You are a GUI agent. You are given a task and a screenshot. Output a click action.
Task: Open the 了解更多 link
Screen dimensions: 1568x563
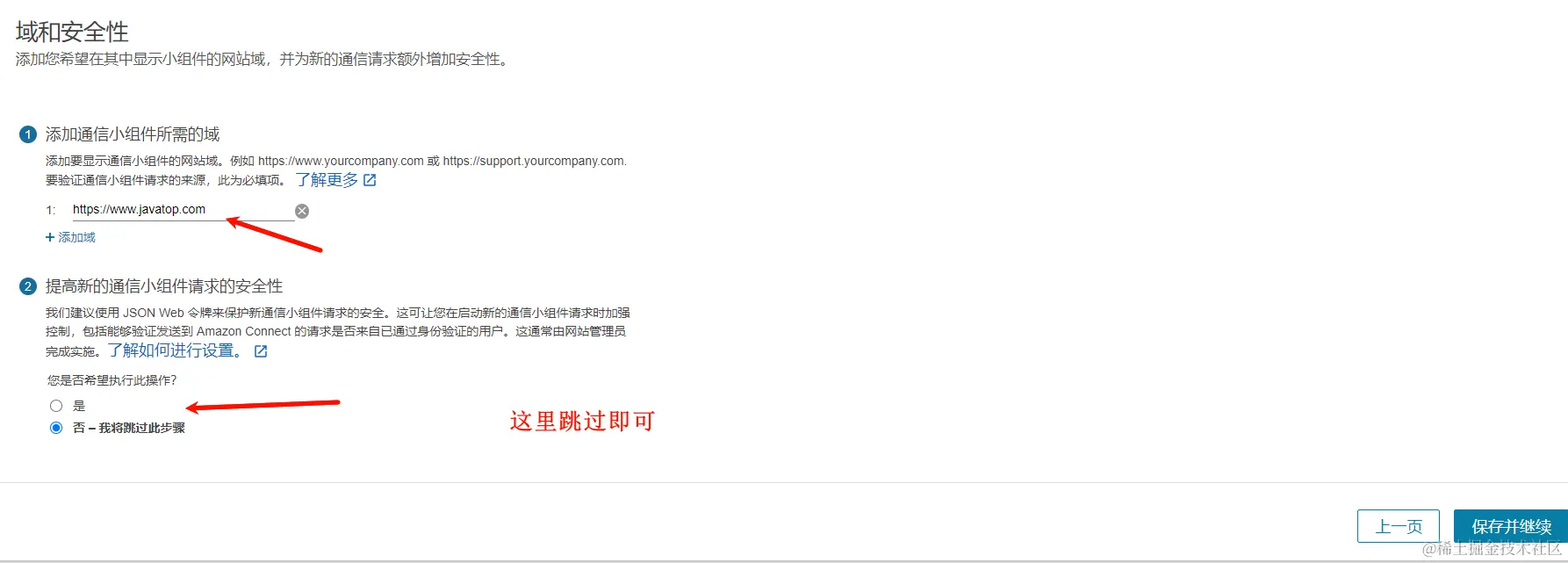point(327,180)
